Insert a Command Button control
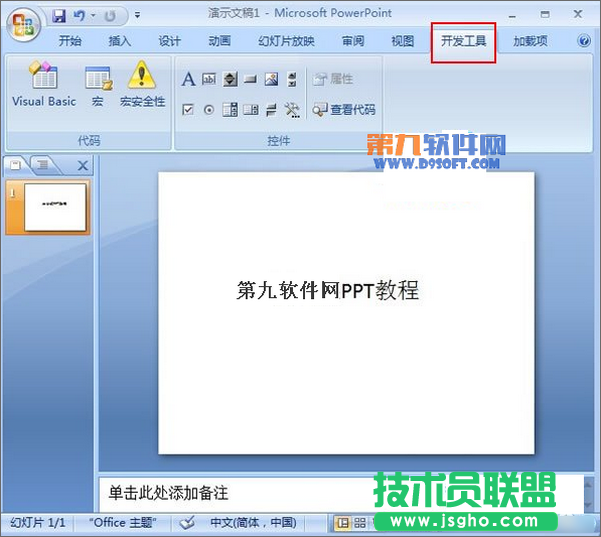This screenshot has width=601, height=537. point(250,79)
